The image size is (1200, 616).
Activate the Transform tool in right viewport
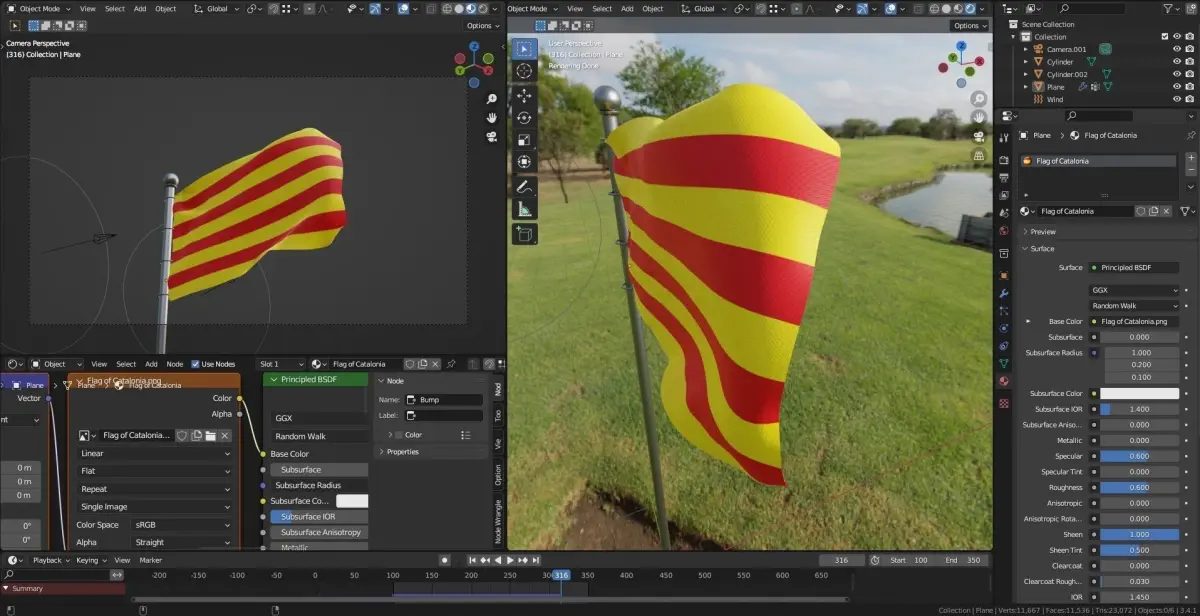[x=525, y=162]
